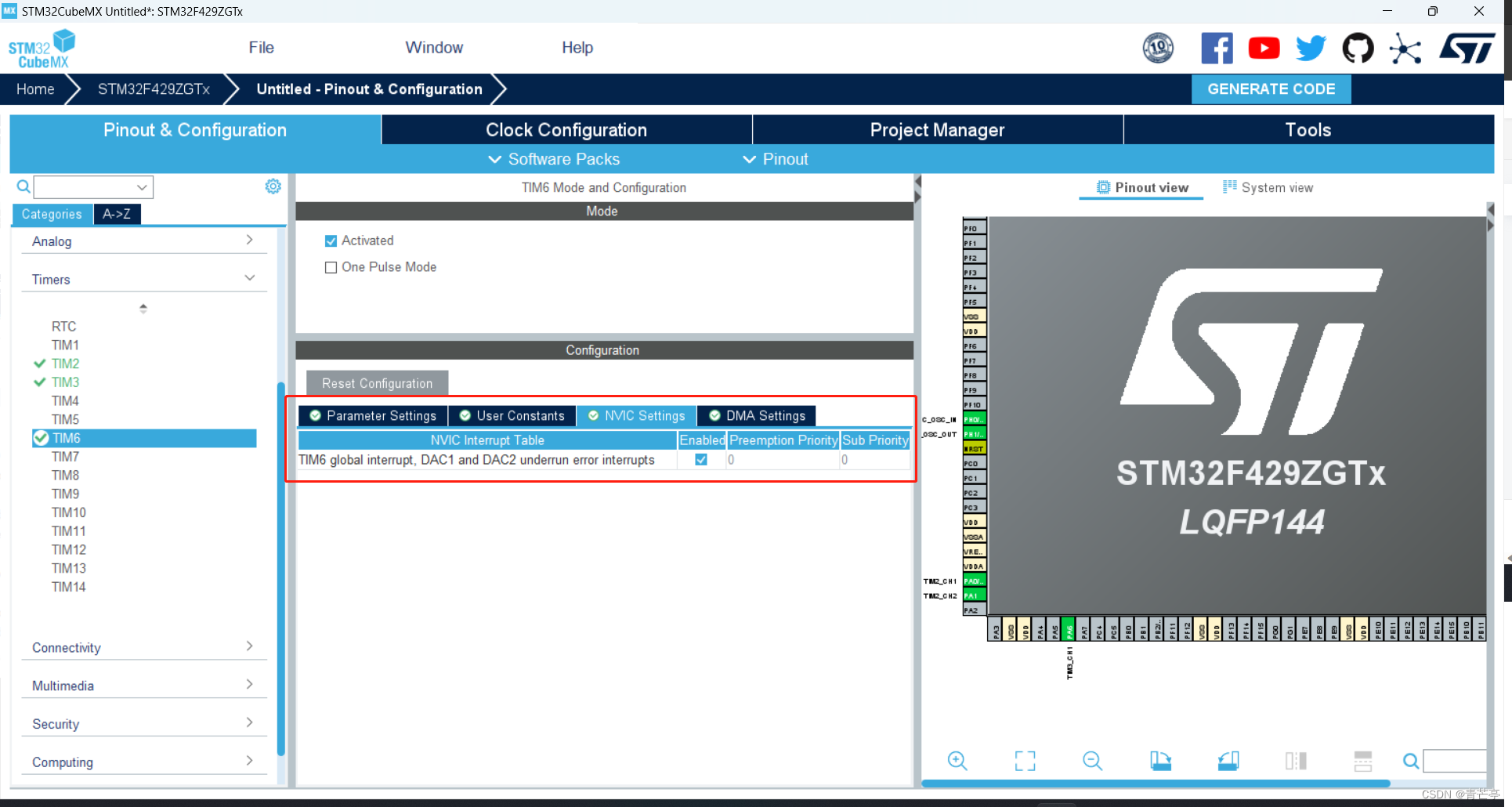Screen dimensions: 1512x807
Task: Open the Window menu
Action: 434,48
